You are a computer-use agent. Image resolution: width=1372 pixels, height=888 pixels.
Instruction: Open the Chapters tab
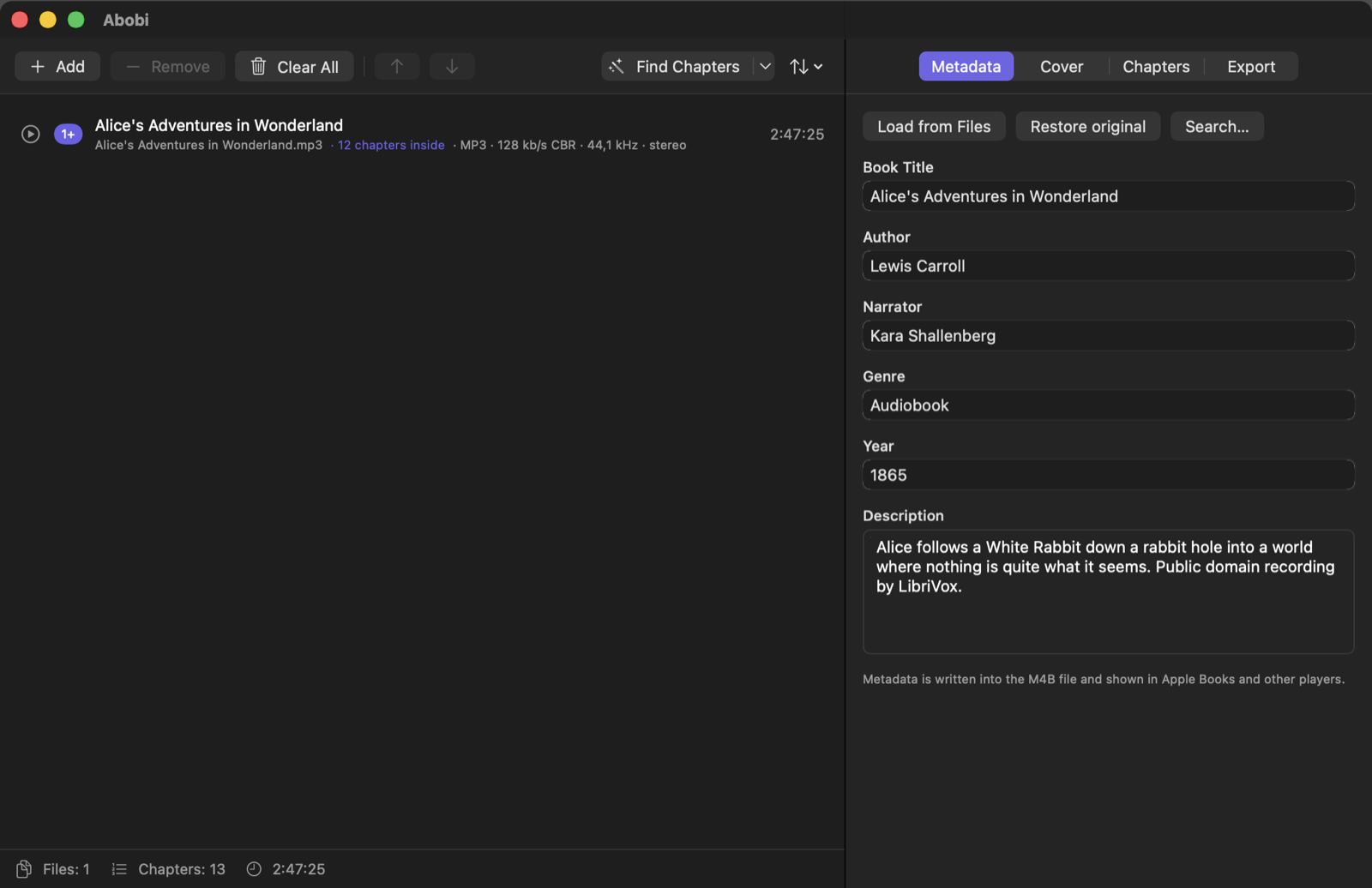click(1156, 67)
